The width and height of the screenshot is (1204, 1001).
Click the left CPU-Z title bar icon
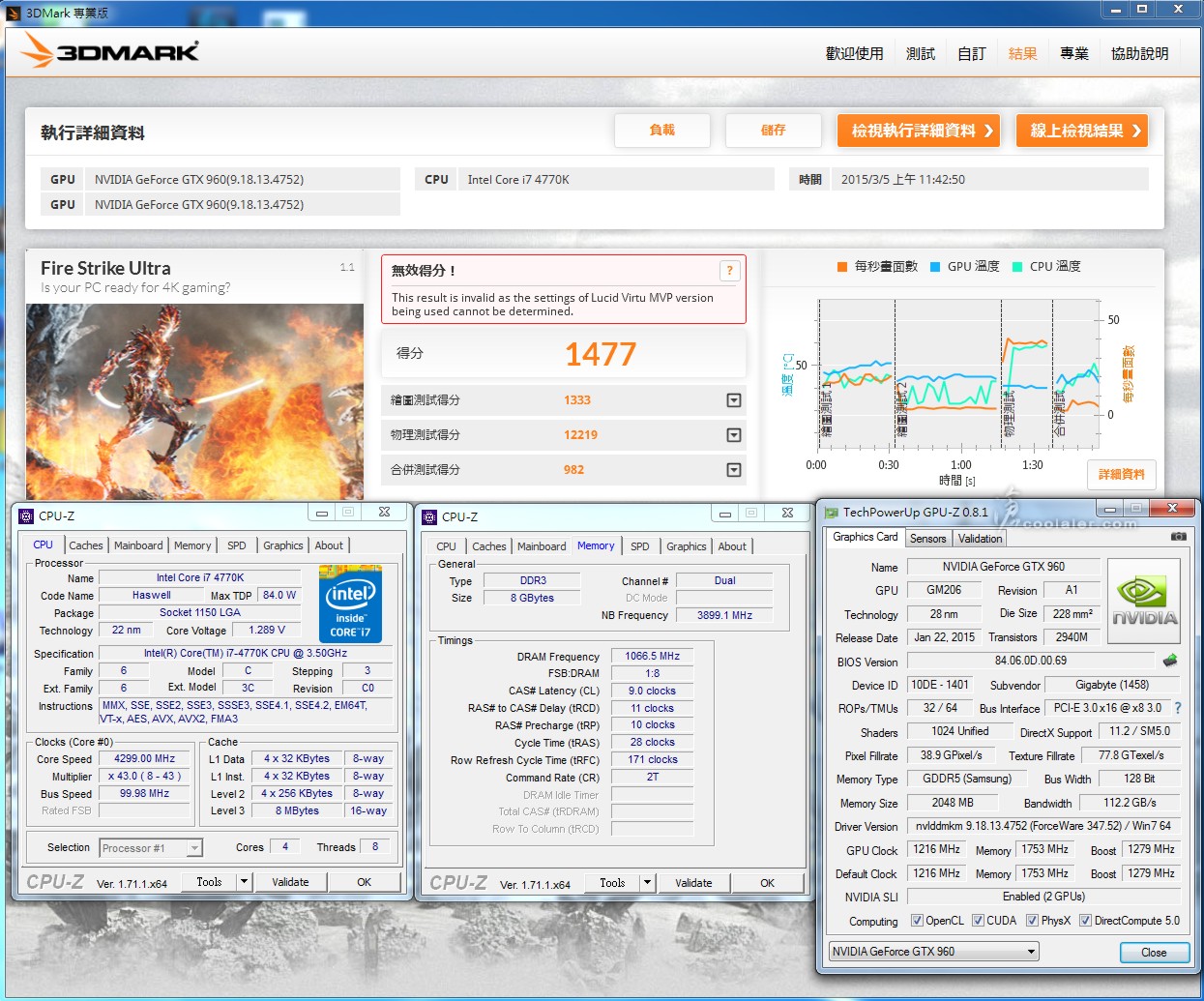pyautogui.click(x=26, y=515)
